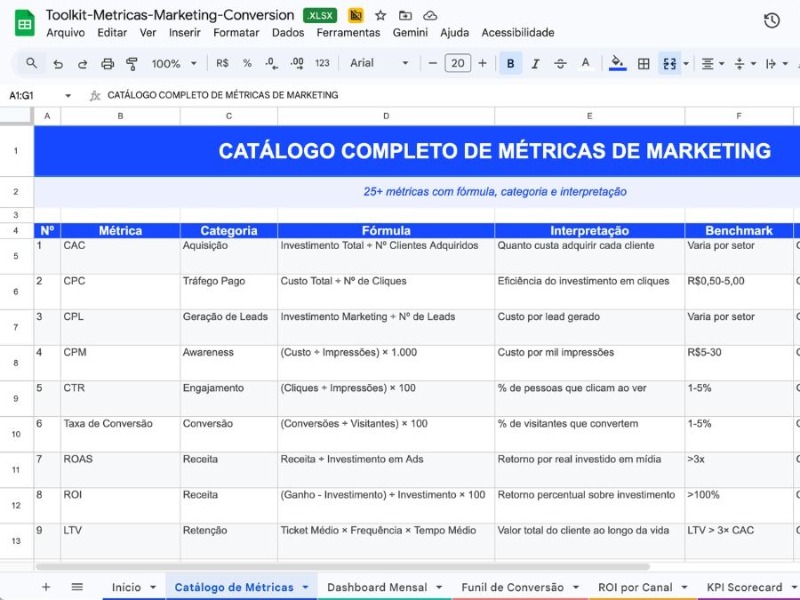Star the spreadsheet
Image resolution: width=800 pixels, height=600 pixels.
(x=379, y=15)
